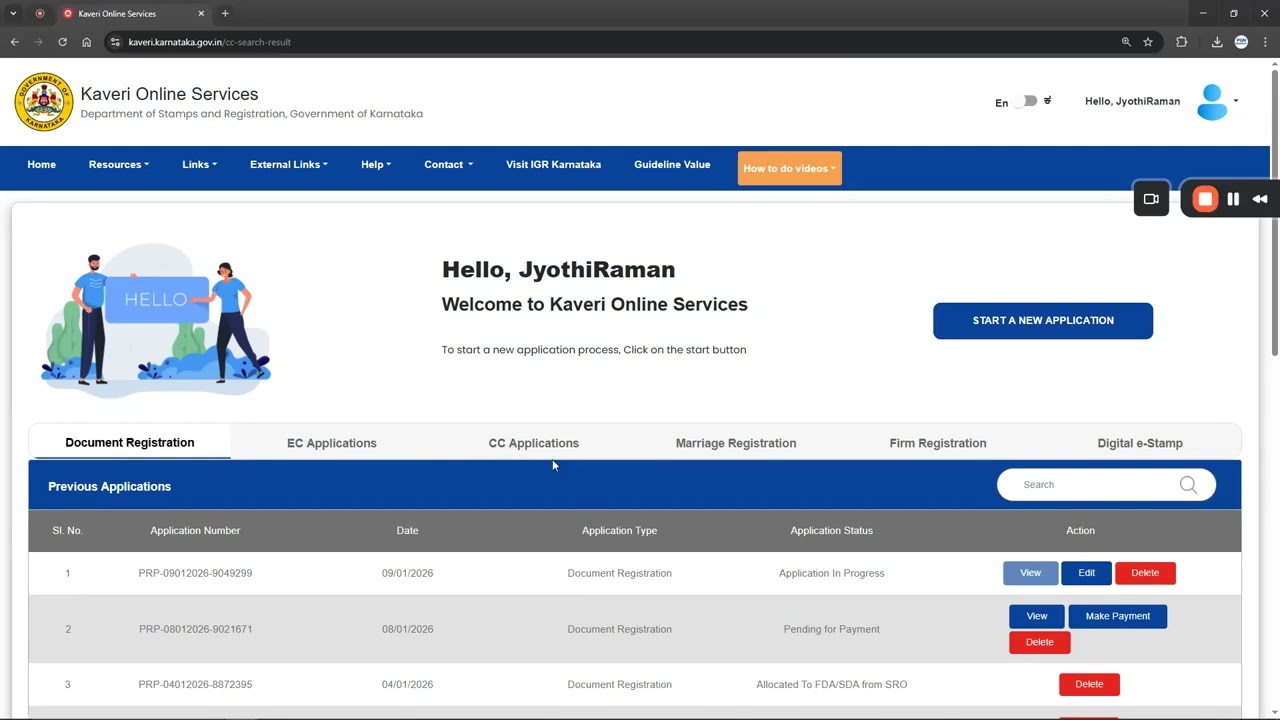The image size is (1280, 720).
Task: Switch to the Marriage Registration tab
Action: pyautogui.click(x=736, y=443)
